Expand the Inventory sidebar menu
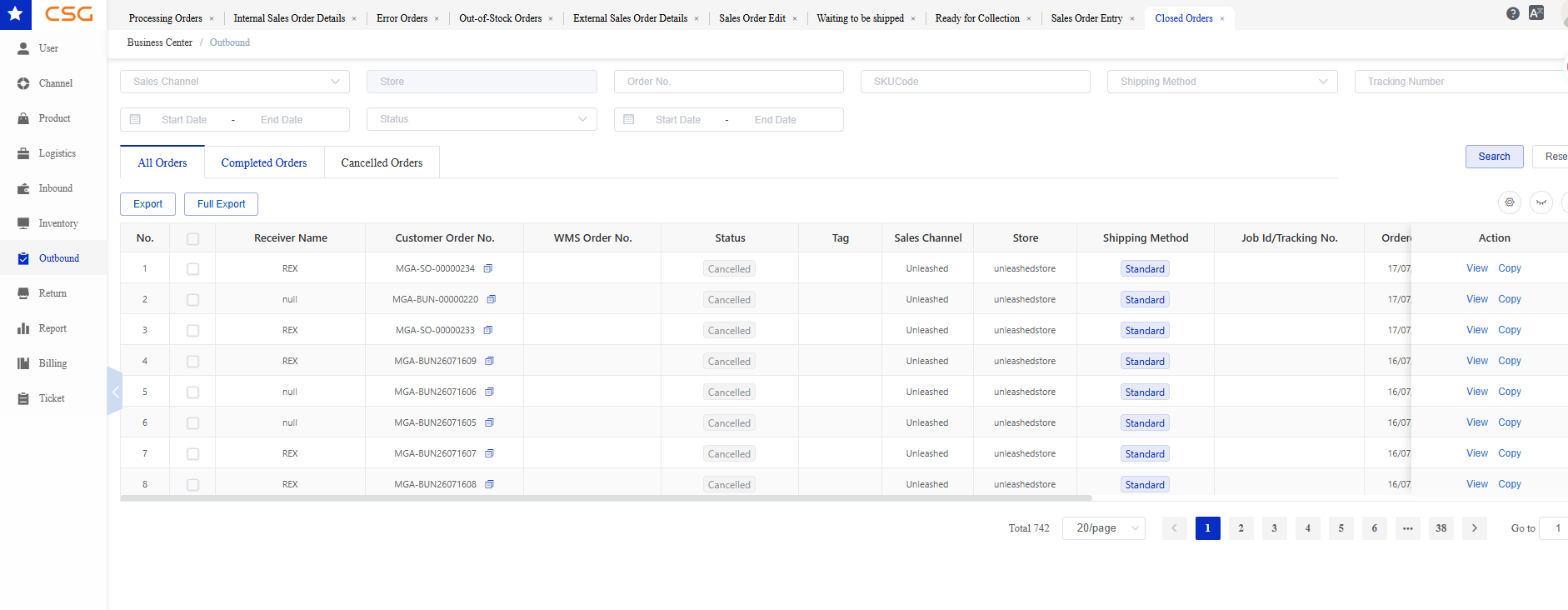Viewport: 1568px width, 610px height. [53, 223]
